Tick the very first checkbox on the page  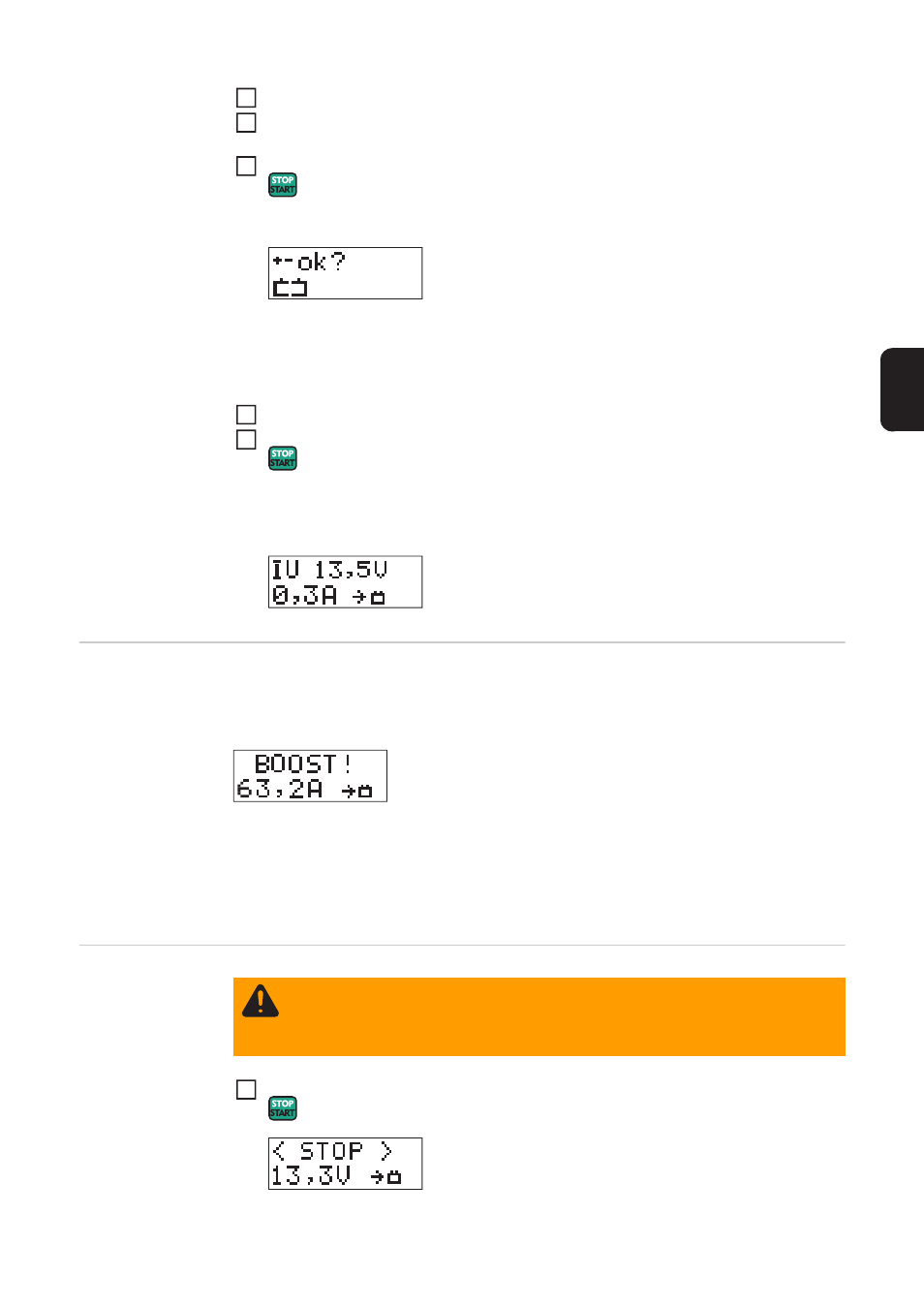point(246,98)
